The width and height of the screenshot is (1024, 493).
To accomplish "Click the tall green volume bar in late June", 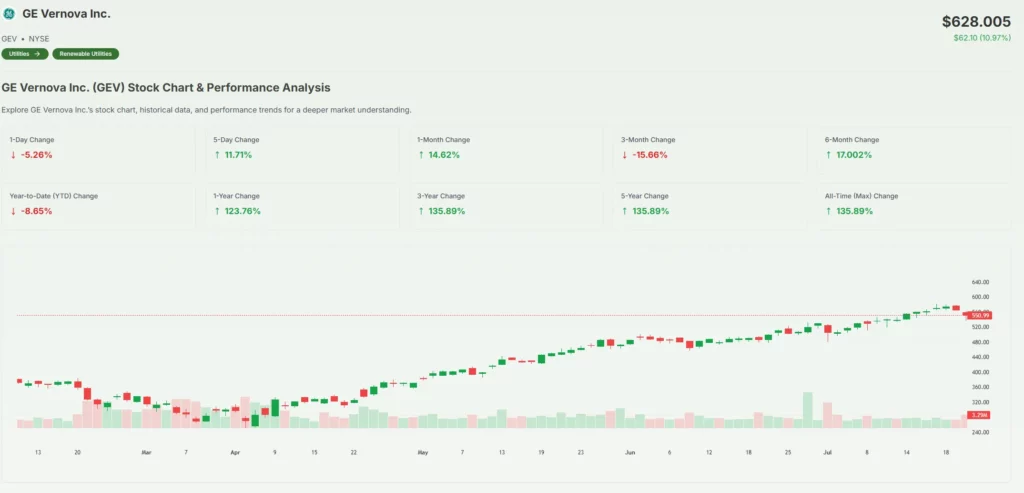I will [807, 410].
